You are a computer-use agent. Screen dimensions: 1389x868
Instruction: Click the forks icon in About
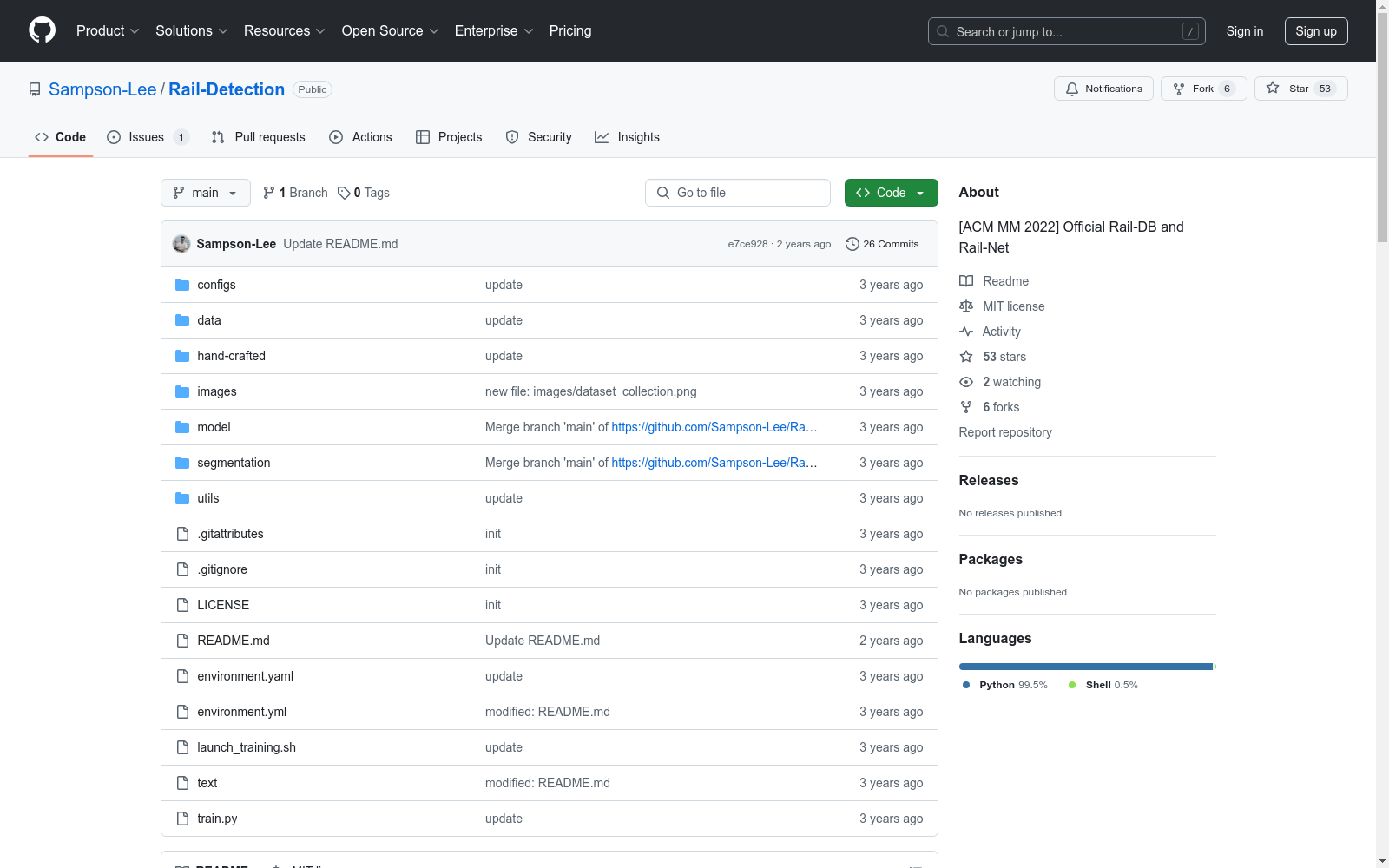click(966, 407)
